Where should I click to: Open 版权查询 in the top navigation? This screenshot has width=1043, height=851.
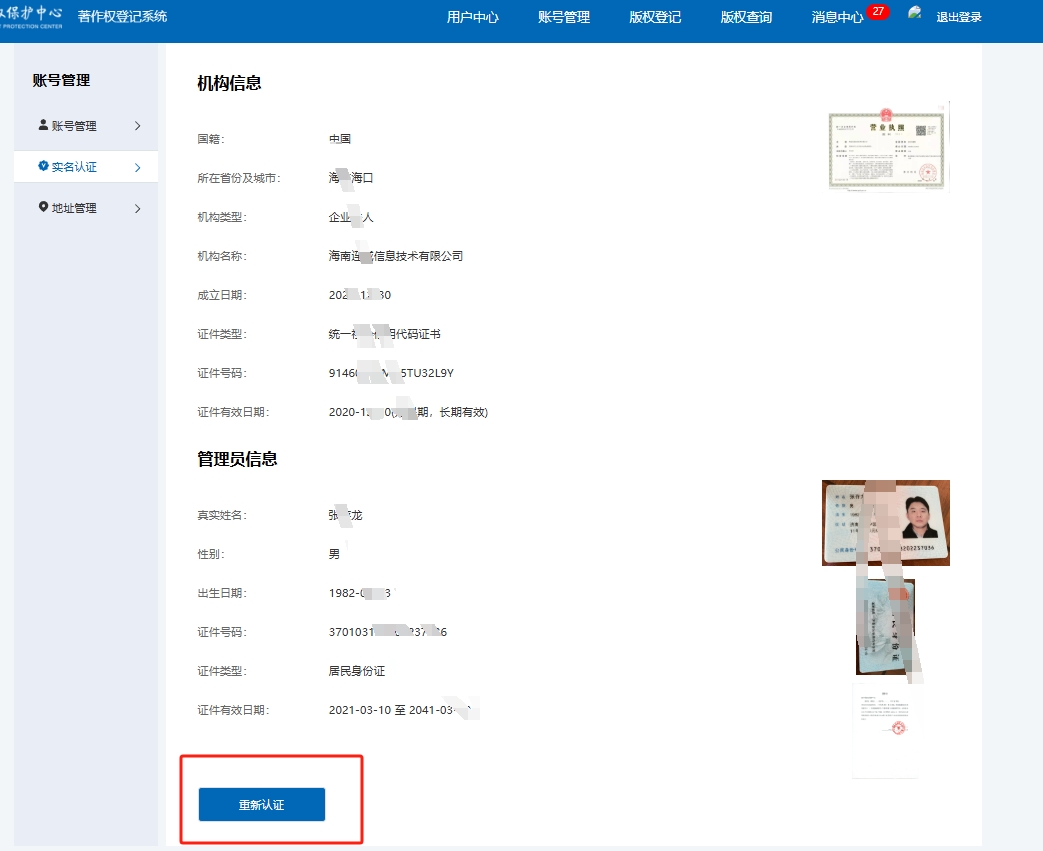pyautogui.click(x=746, y=17)
